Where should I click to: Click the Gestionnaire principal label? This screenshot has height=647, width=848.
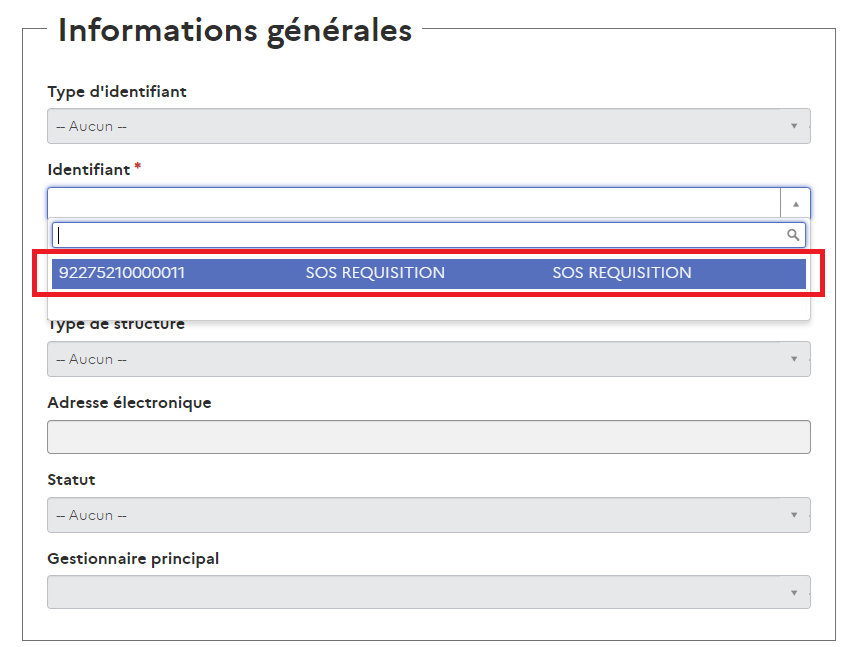(133, 558)
